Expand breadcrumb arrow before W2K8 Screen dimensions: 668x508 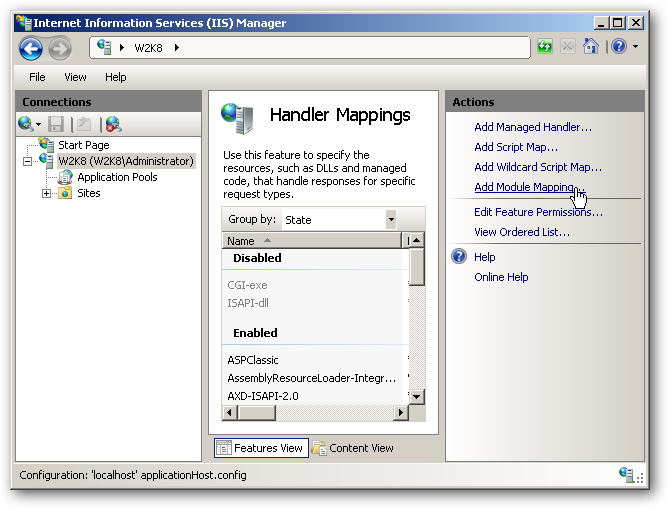pyautogui.click(x=122, y=47)
